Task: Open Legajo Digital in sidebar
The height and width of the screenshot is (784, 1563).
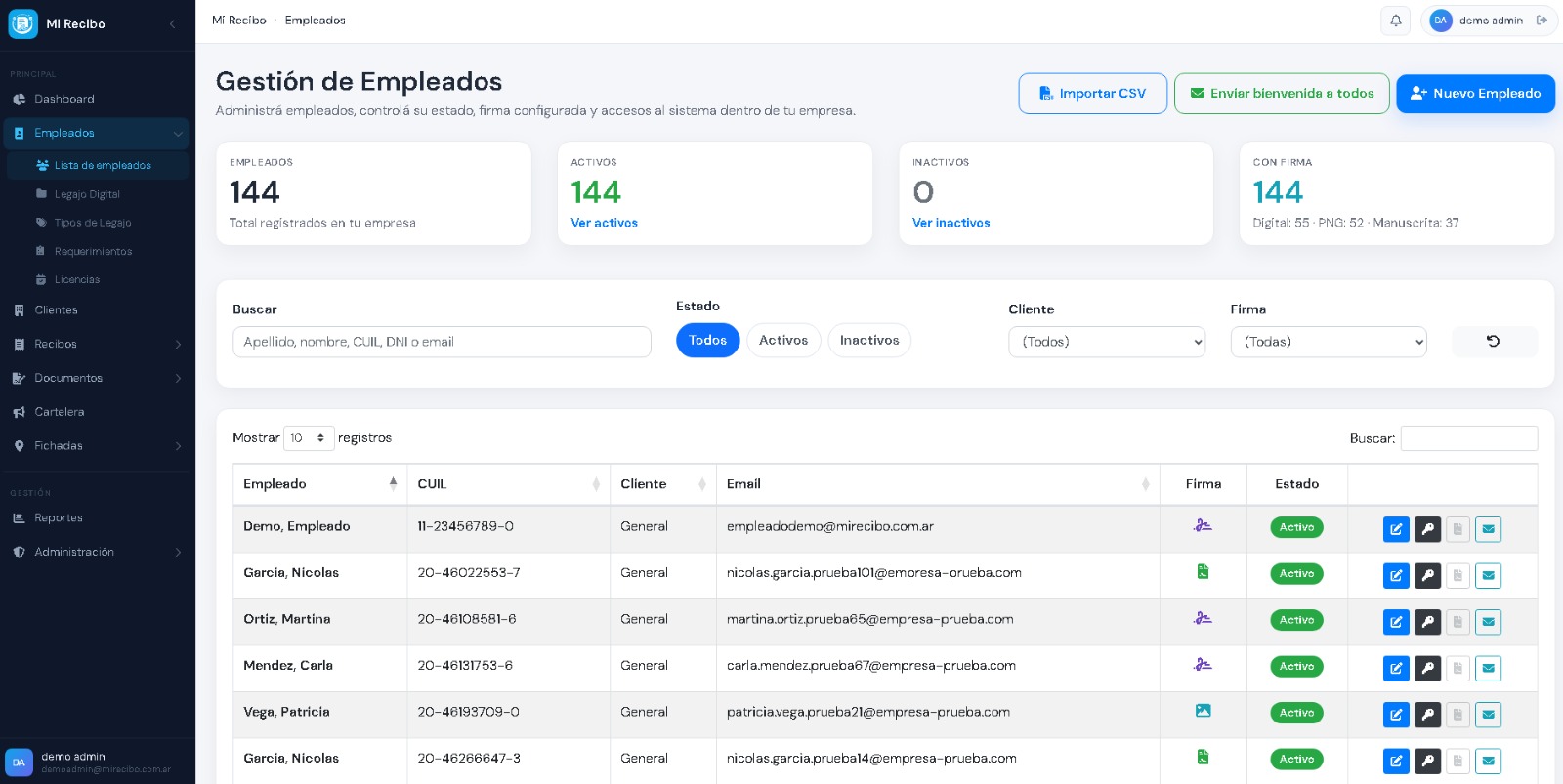Action: click(87, 194)
